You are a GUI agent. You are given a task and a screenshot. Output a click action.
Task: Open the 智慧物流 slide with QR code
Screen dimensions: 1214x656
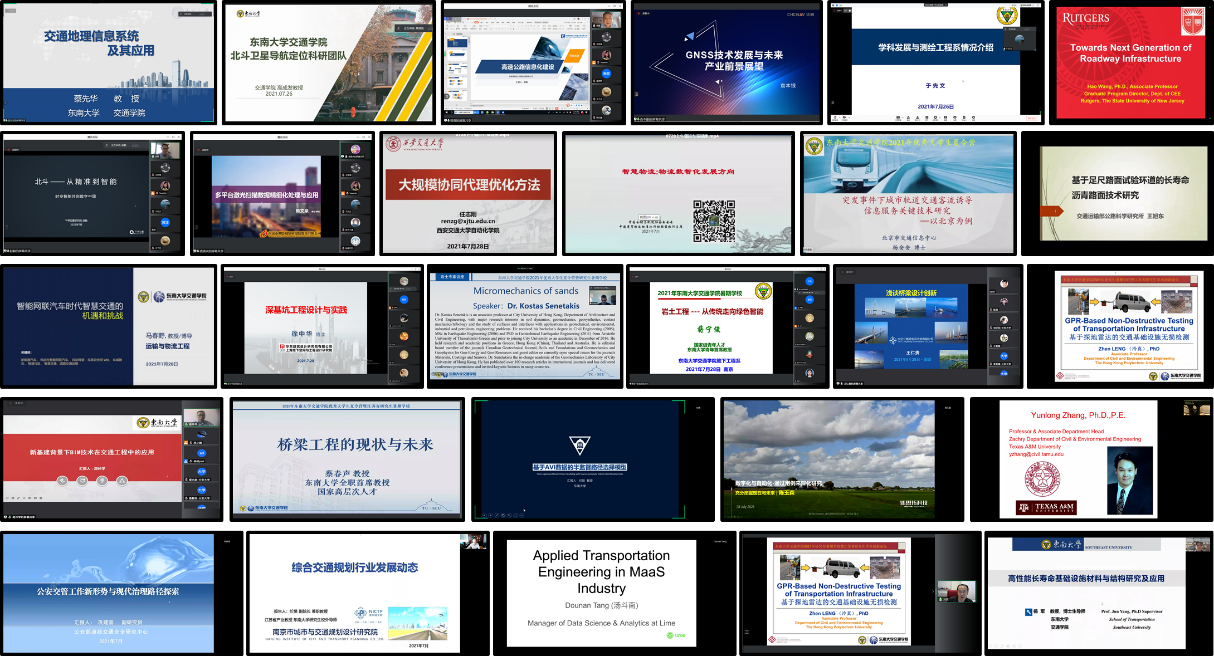coord(678,194)
